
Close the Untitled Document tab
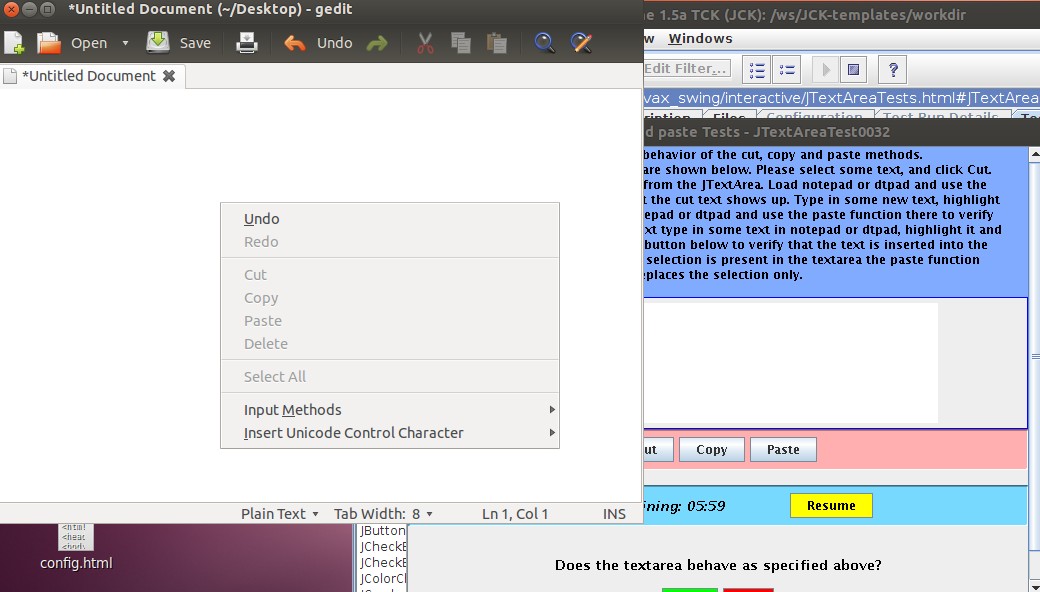[x=169, y=76]
